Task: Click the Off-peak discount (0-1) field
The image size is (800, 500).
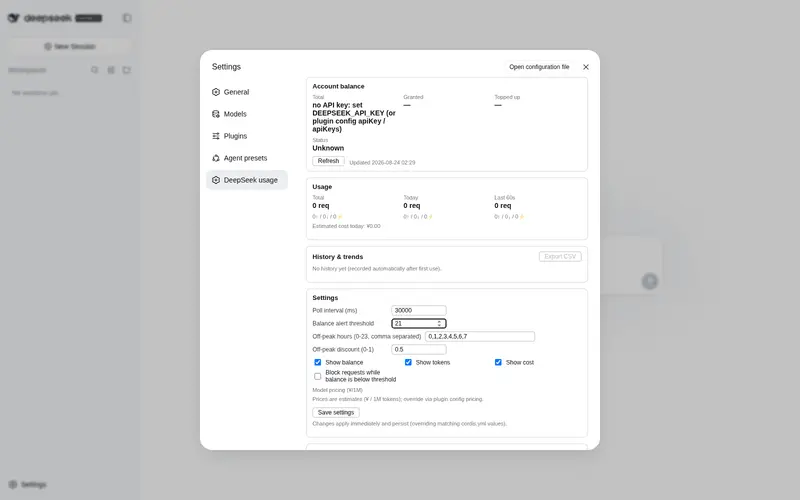Action: tap(419, 349)
